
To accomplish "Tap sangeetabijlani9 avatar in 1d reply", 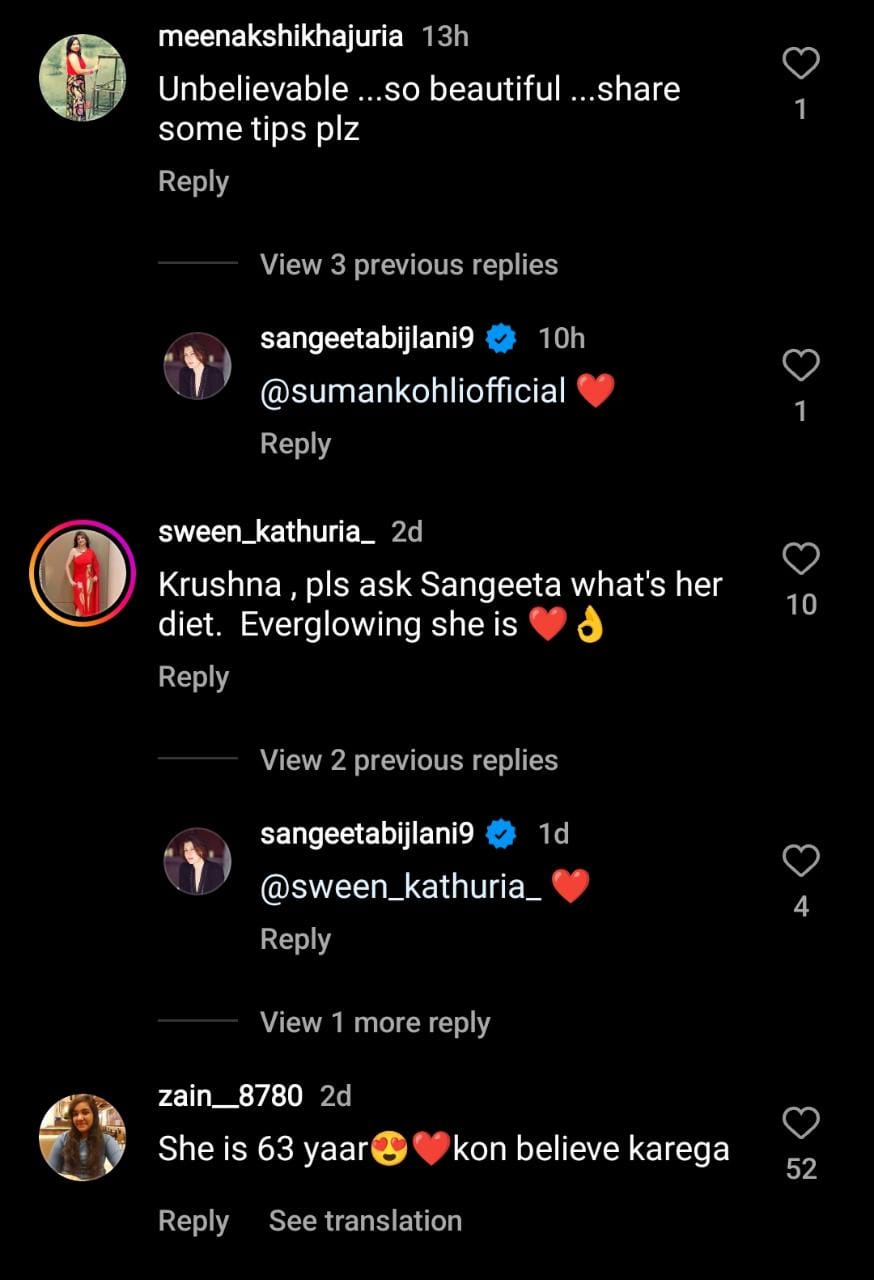I will point(197,861).
